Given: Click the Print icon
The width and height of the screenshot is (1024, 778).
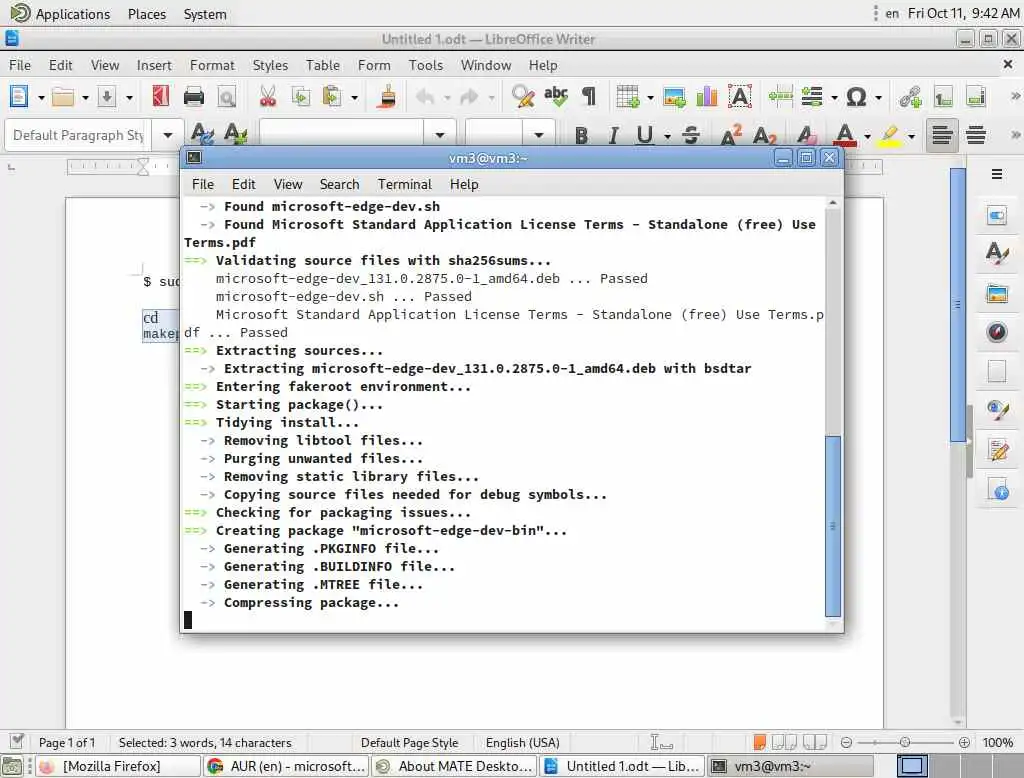Looking at the screenshot, I should 193,97.
